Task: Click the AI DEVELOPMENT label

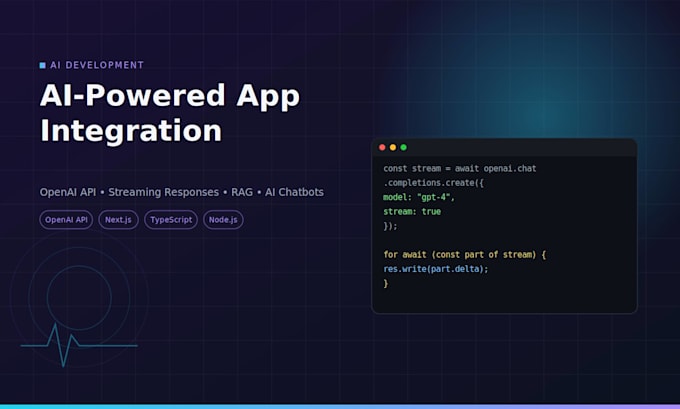Action: click(x=97, y=65)
